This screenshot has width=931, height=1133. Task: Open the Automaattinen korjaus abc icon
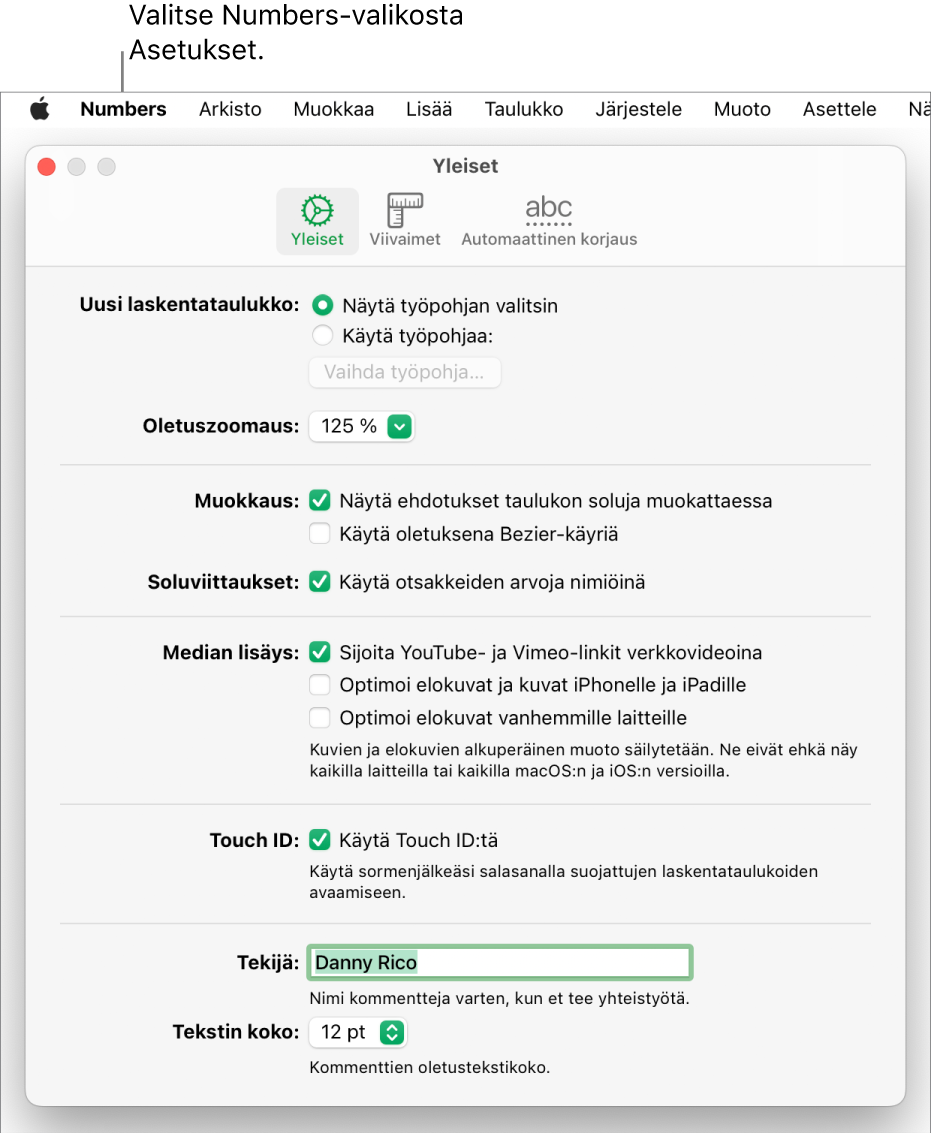tap(549, 220)
